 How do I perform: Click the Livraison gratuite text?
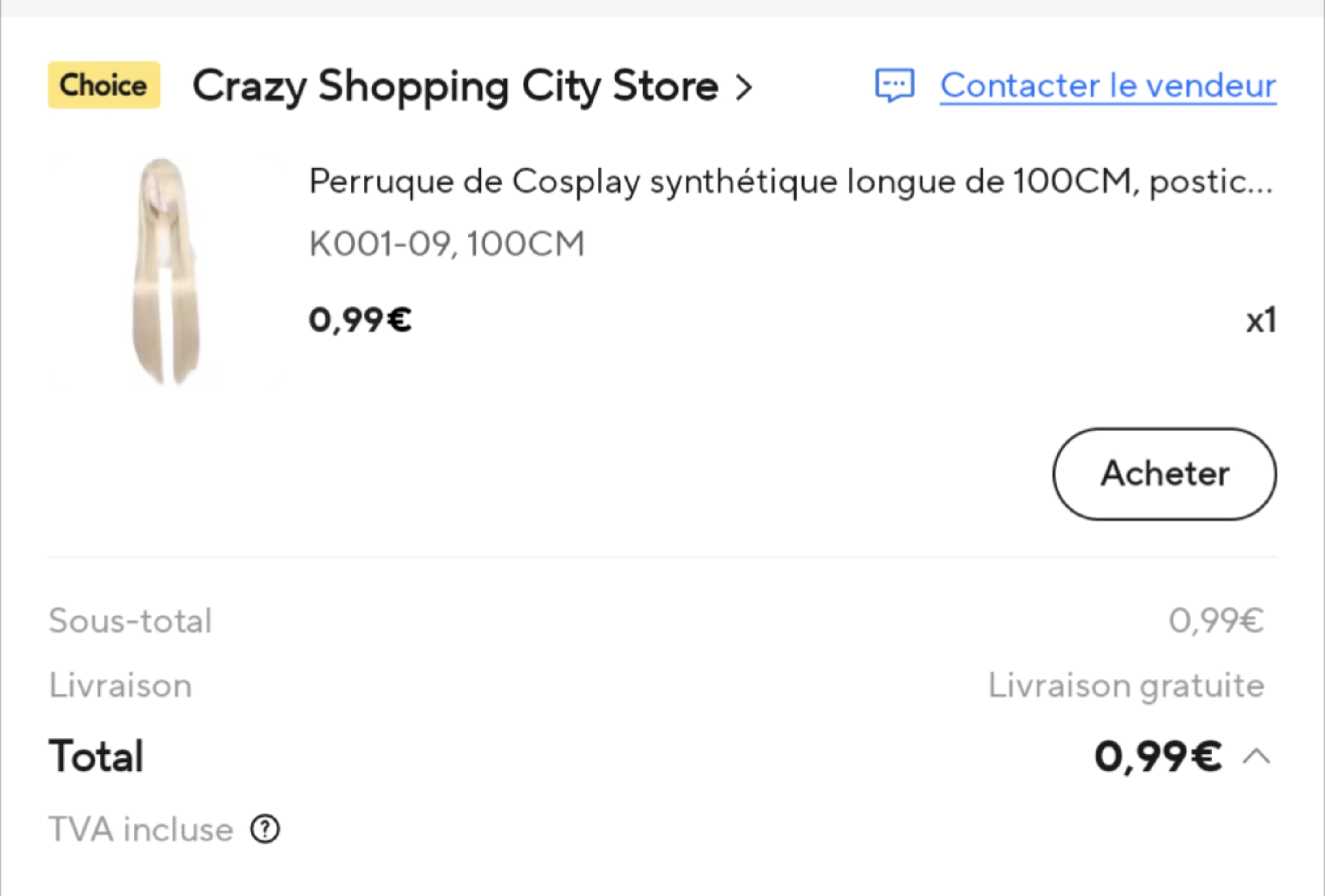(x=1126, y=685)
